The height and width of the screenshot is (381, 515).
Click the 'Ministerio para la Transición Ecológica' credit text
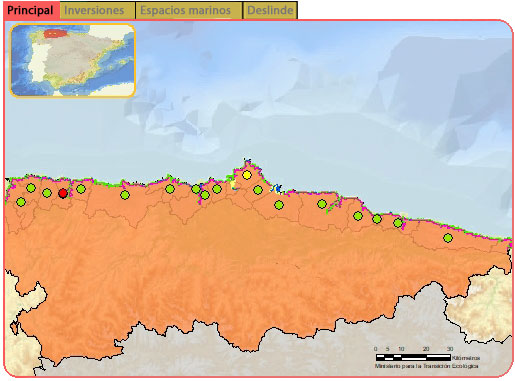click(x=427, y=366)
